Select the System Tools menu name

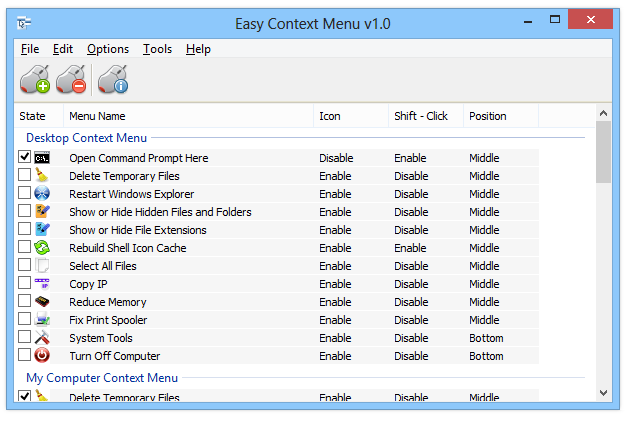[x=101, y=338]
